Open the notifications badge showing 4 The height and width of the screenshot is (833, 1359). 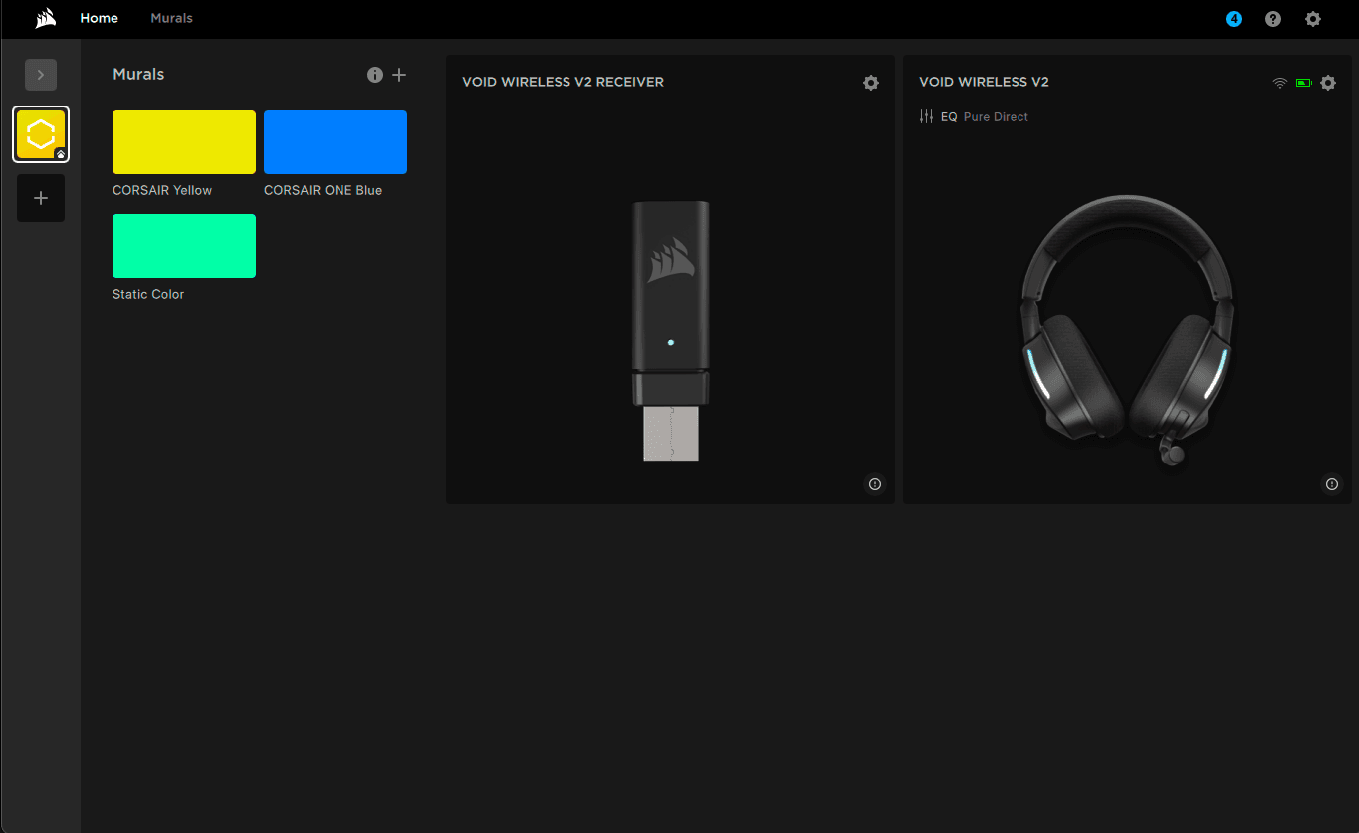pos(1234,19)
